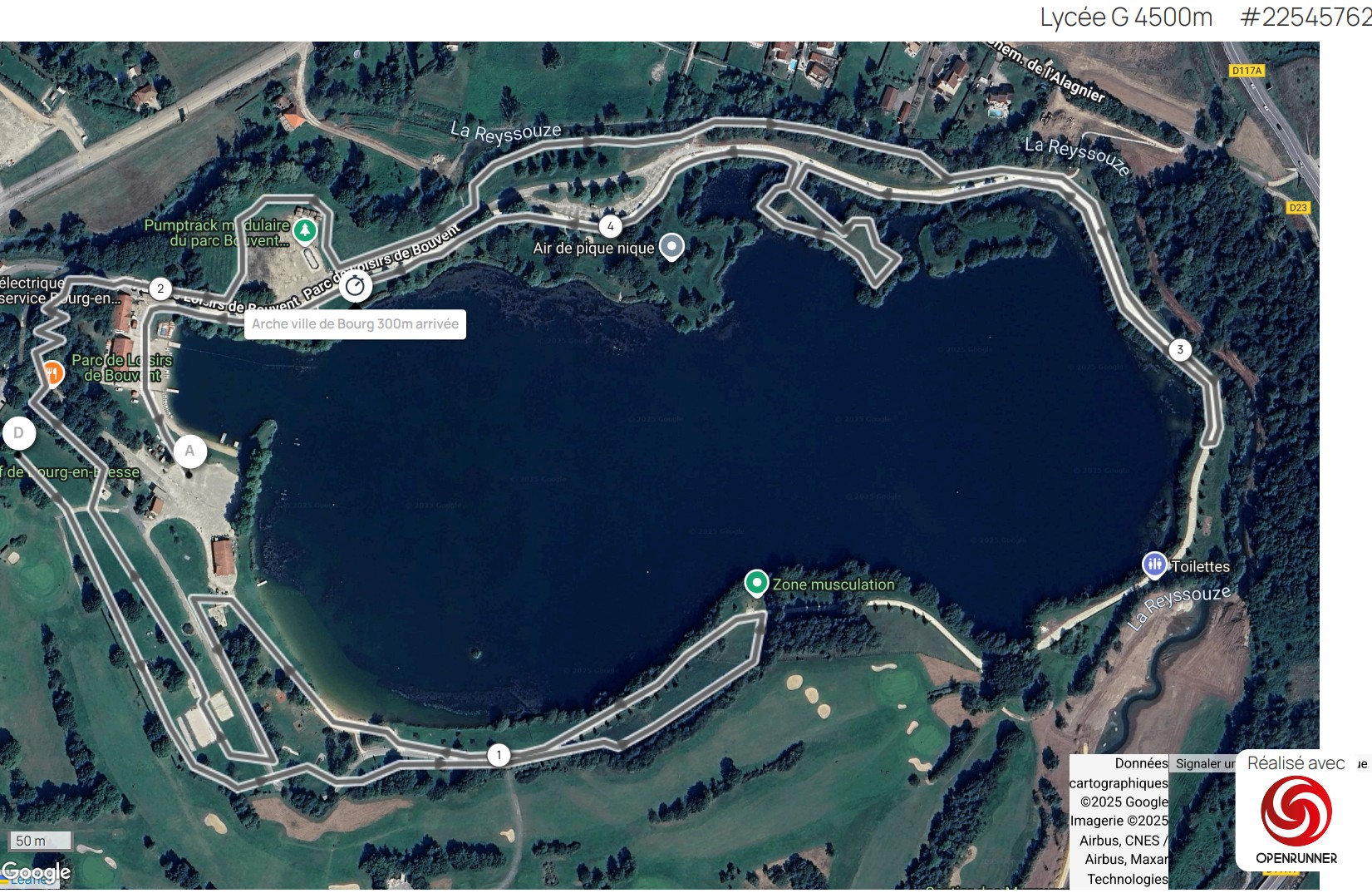The width and height of the screenshot is (1372, 893).
Task: Click the Lycée G 4500m route title
Action: point(1125,17)
